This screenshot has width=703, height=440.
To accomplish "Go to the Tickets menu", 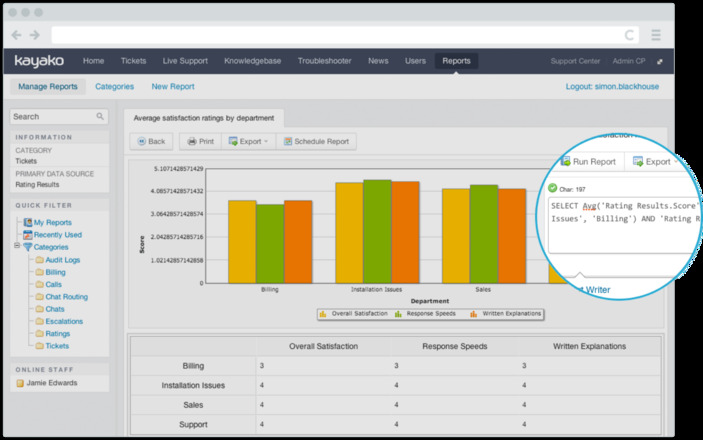I will click(x=136, y=61).
